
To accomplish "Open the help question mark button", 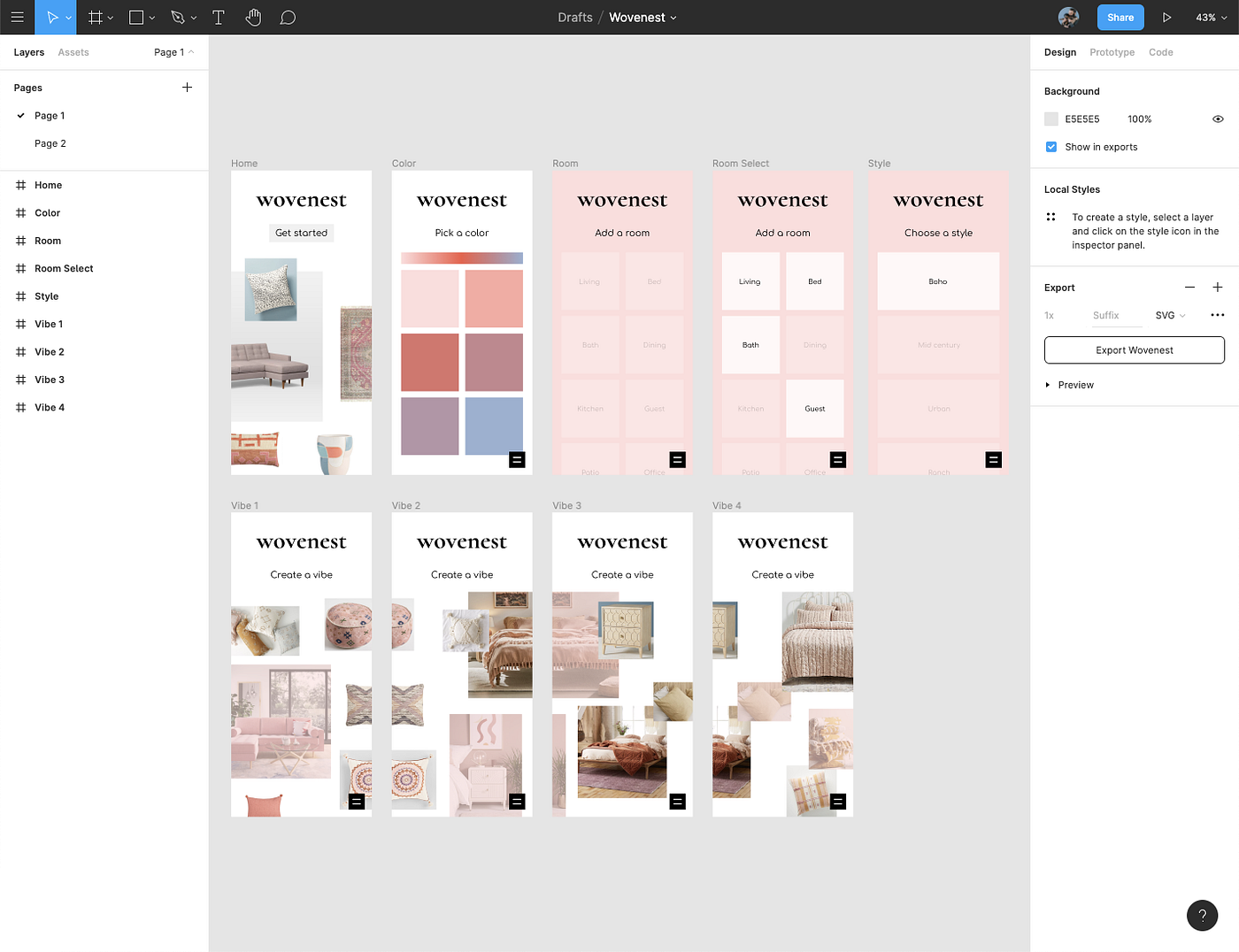I will coord(1202,915).
